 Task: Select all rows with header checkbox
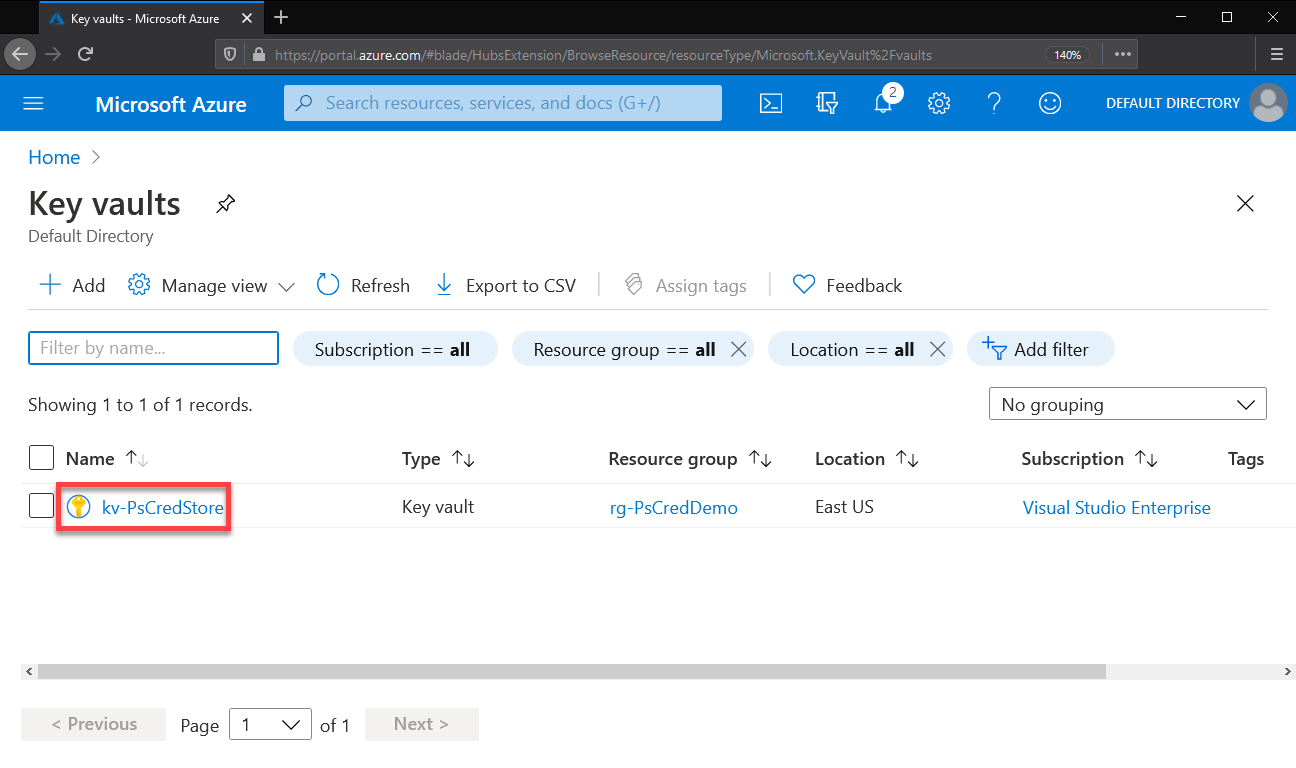click(x=41, y=458)
